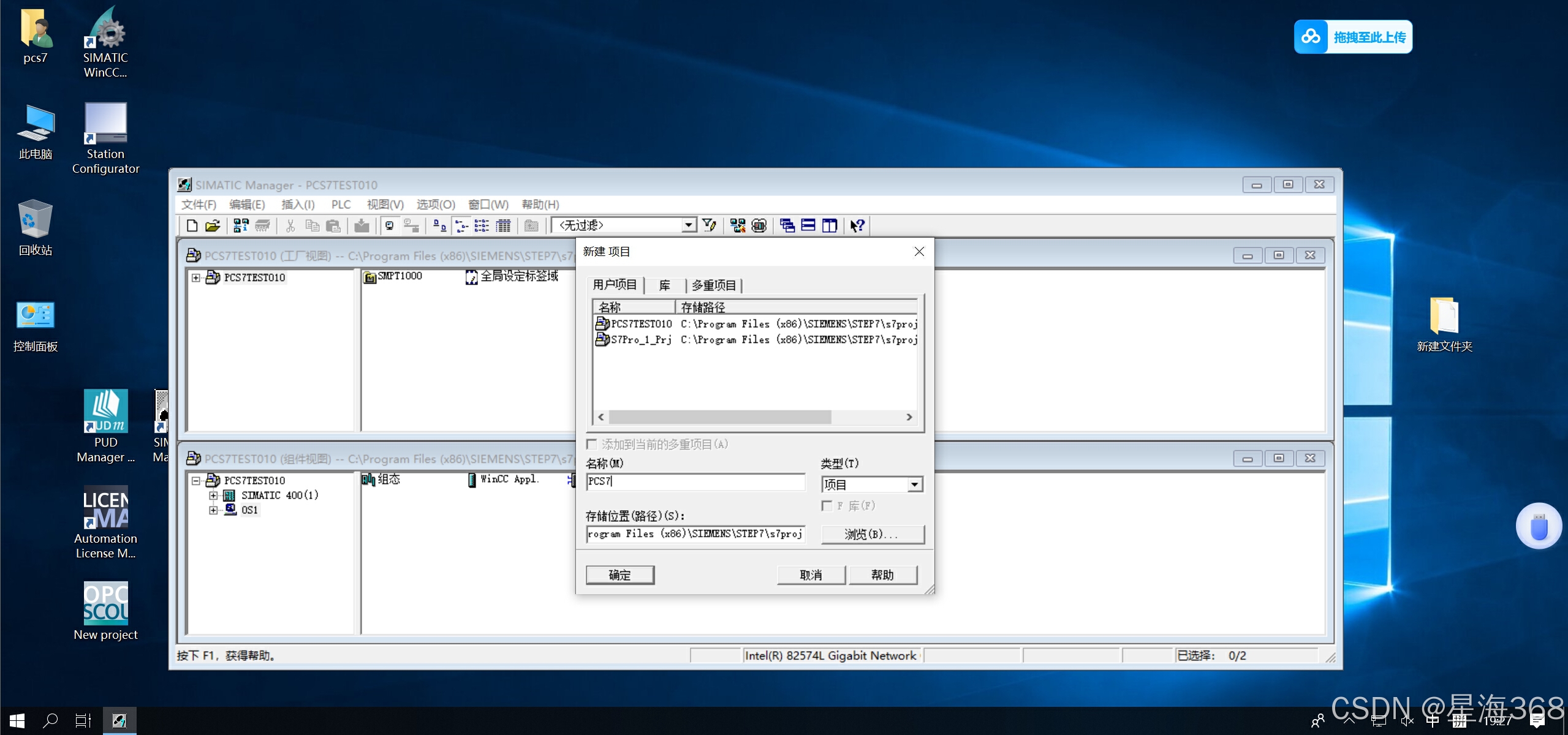
Task: Click the Open Project folder icon
Action: click(212, 226)
